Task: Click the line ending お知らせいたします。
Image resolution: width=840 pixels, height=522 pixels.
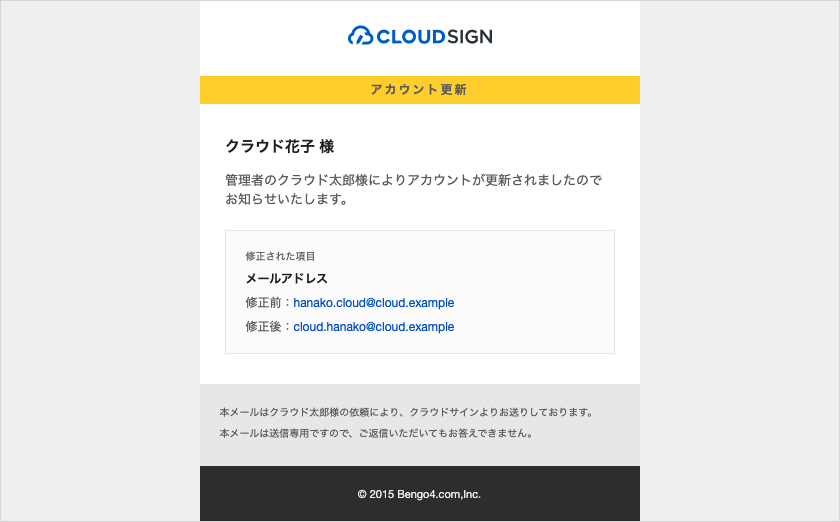Action: coord(287,199)
